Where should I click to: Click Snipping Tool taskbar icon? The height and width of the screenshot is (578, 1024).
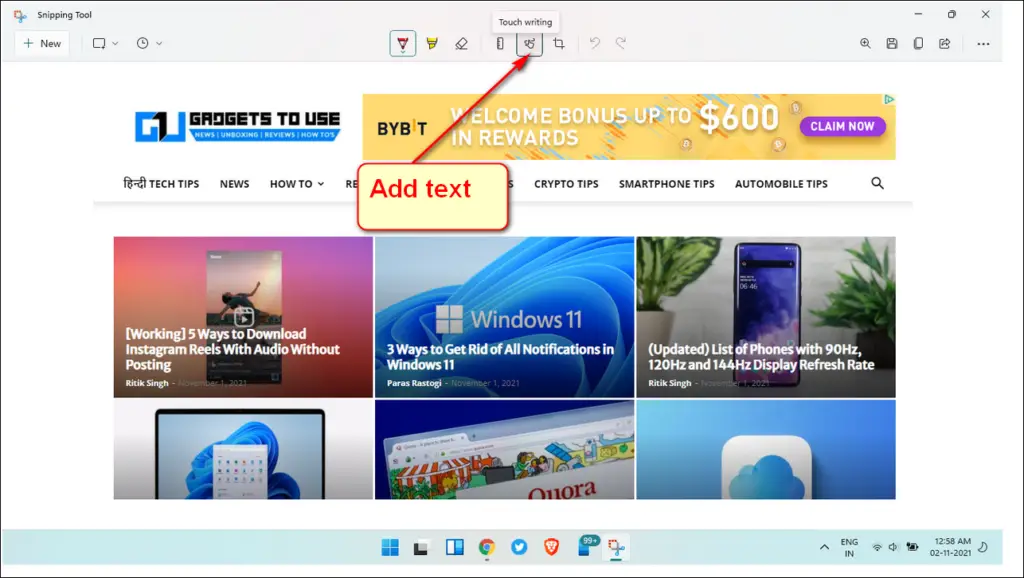[x=616, y=547]
